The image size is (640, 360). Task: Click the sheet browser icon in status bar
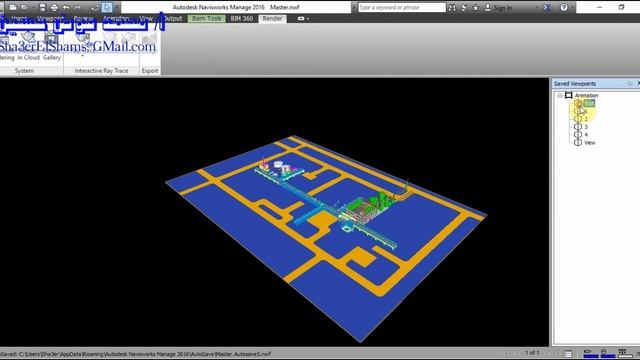[x=568, y=353]
